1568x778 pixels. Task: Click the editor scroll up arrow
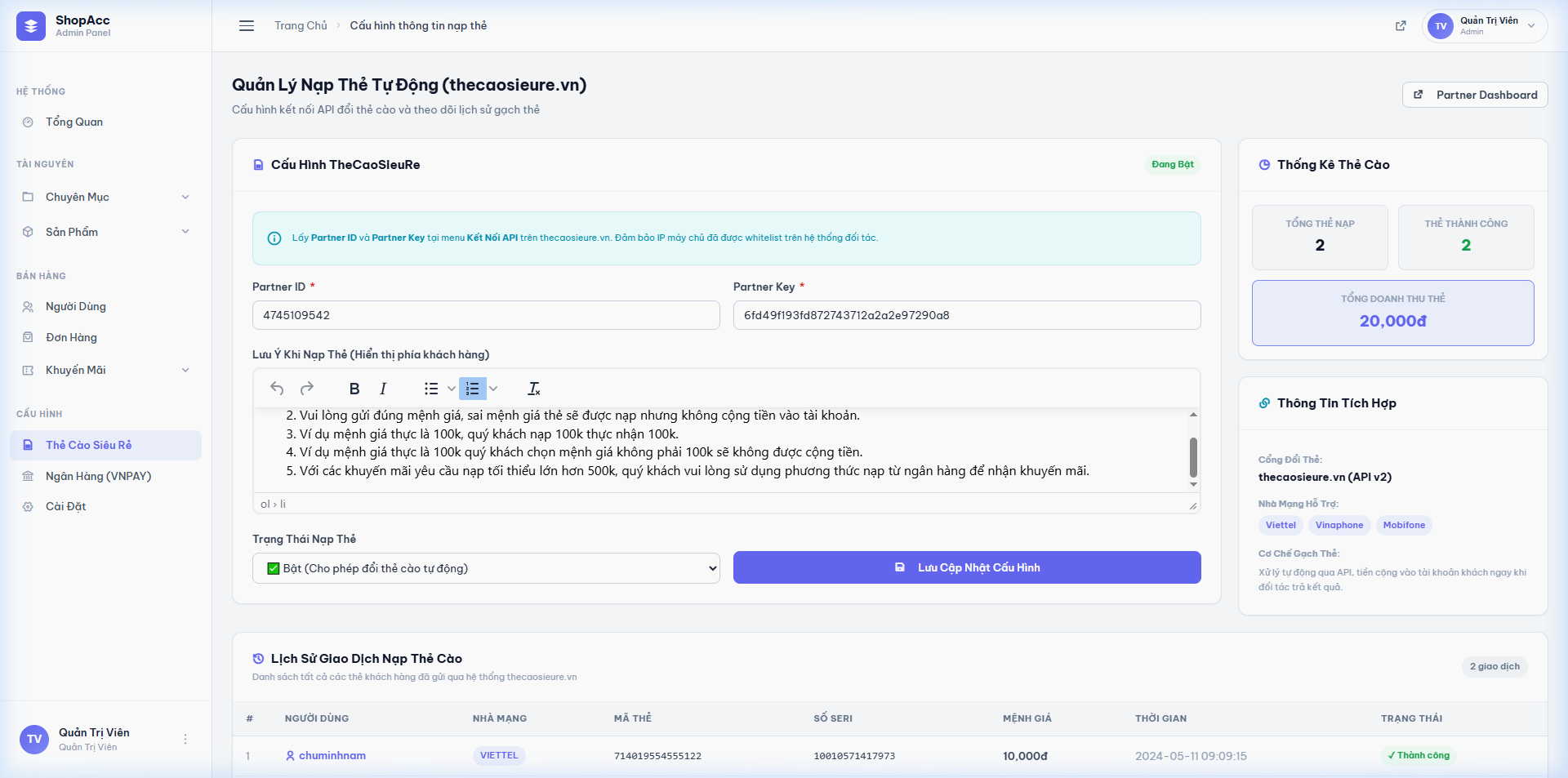[x=1193, y=415]
